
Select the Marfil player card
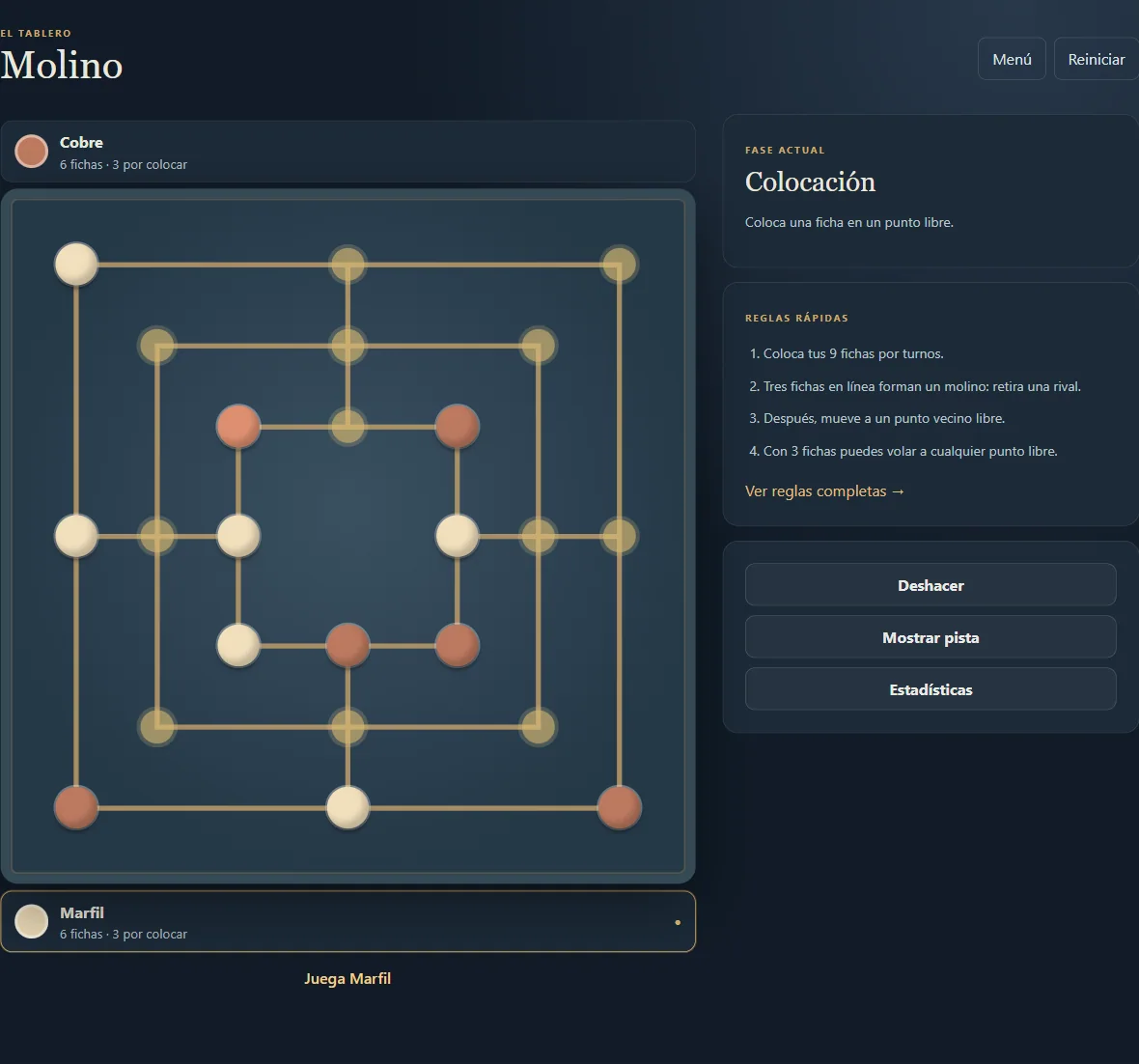tap(347, 921)
